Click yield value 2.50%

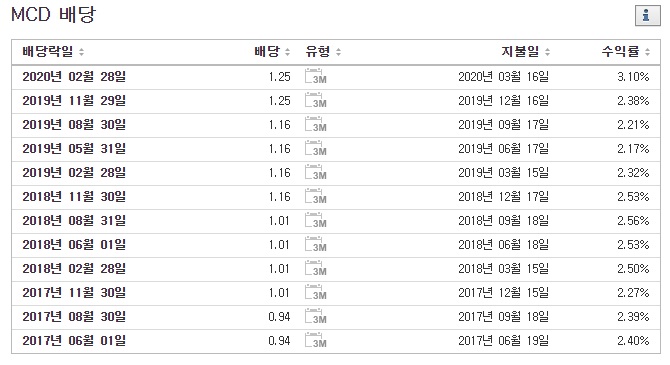coord(633,268)
